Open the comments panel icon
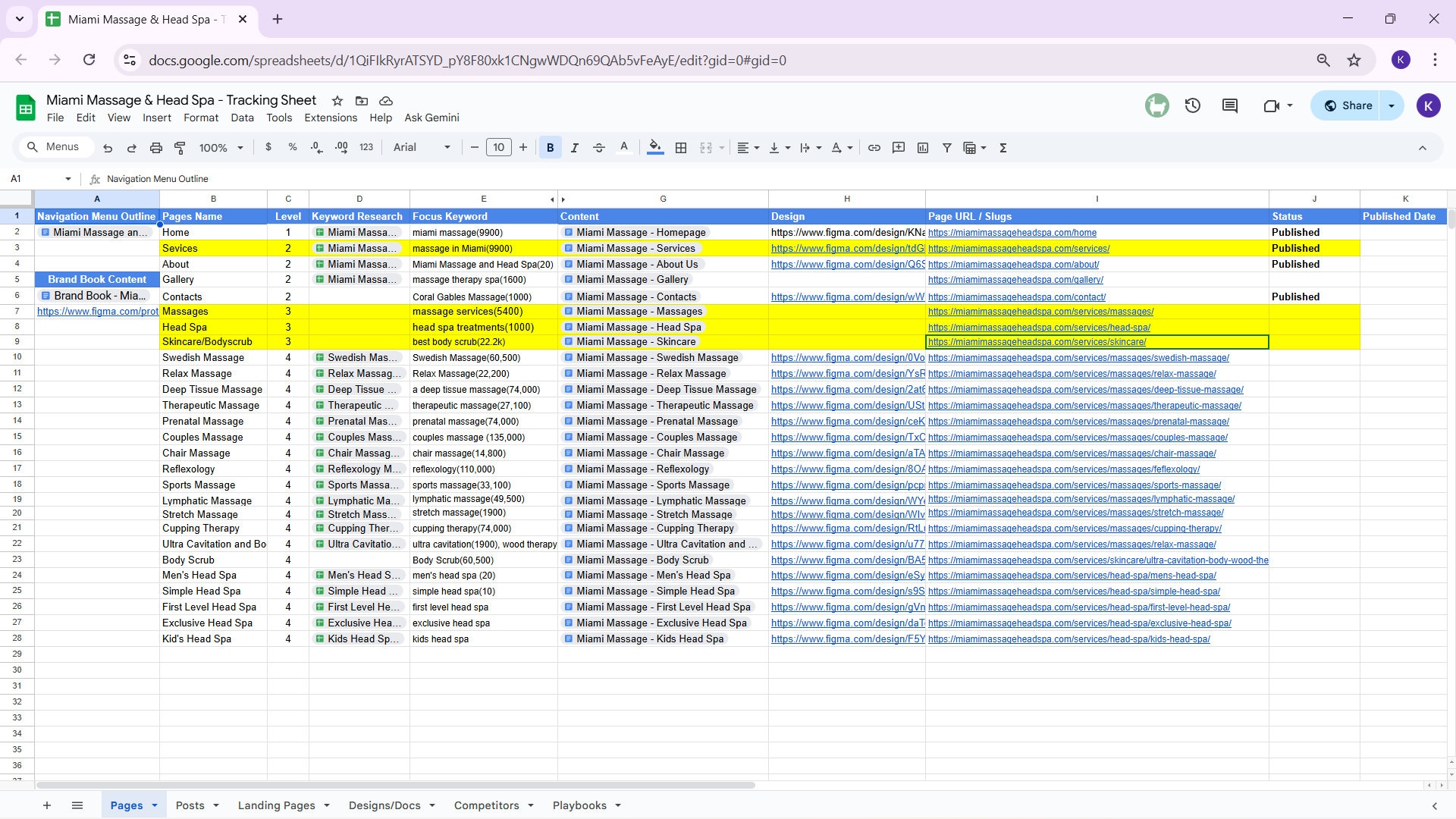Image resolution: width=1456 pixels, height=819 pixels. pos(1229,105)
